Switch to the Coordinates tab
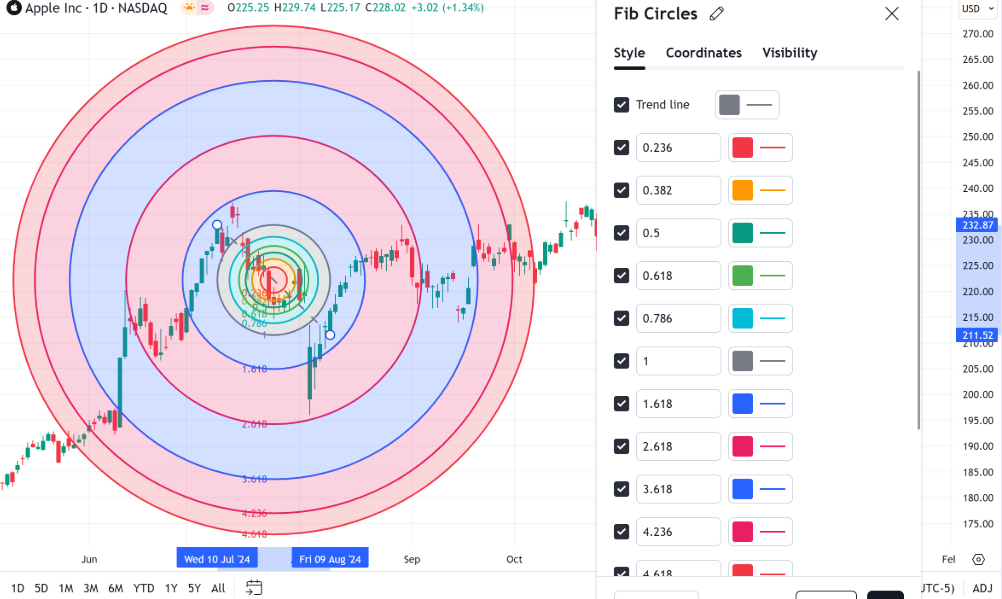This screenshot has width=1002, height=599. pyautogui.click(x=704, y=53)
